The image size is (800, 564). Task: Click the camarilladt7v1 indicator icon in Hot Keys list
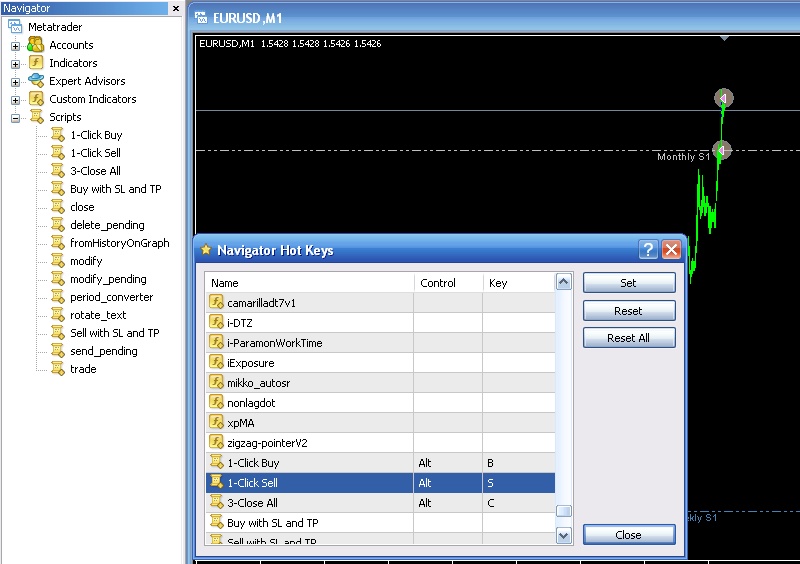[216, 302]
